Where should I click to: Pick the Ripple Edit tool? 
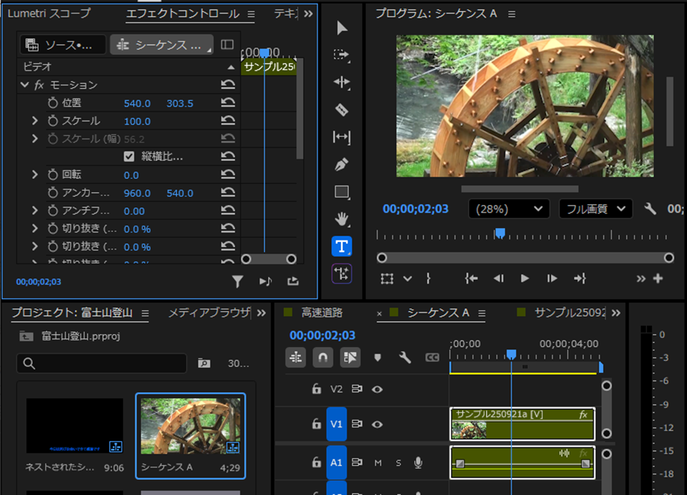click(x=342, y=82)
